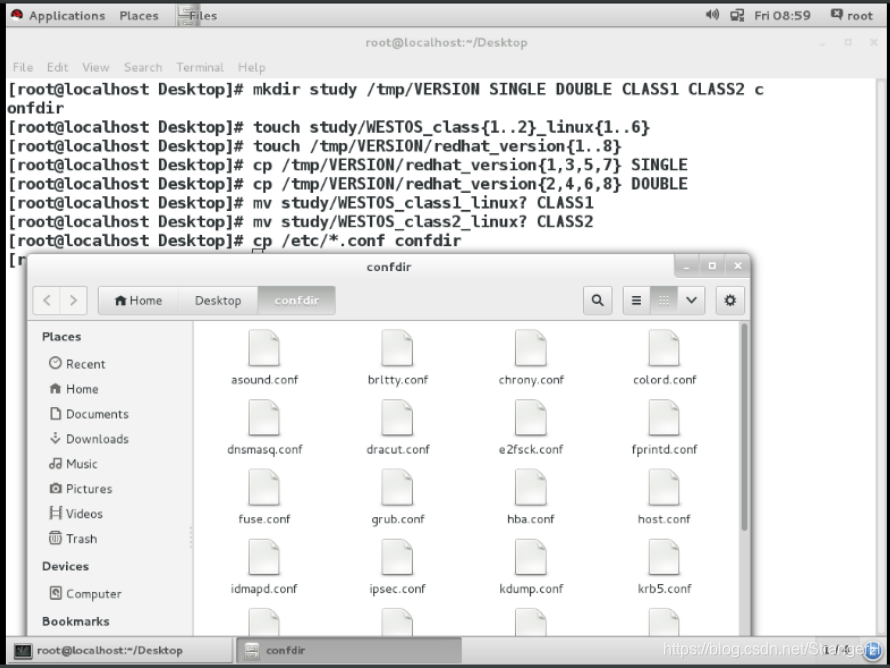Open view options dropdown arrow
The height and width of the screenshot is (668, 890).
[x=691, y=300]
